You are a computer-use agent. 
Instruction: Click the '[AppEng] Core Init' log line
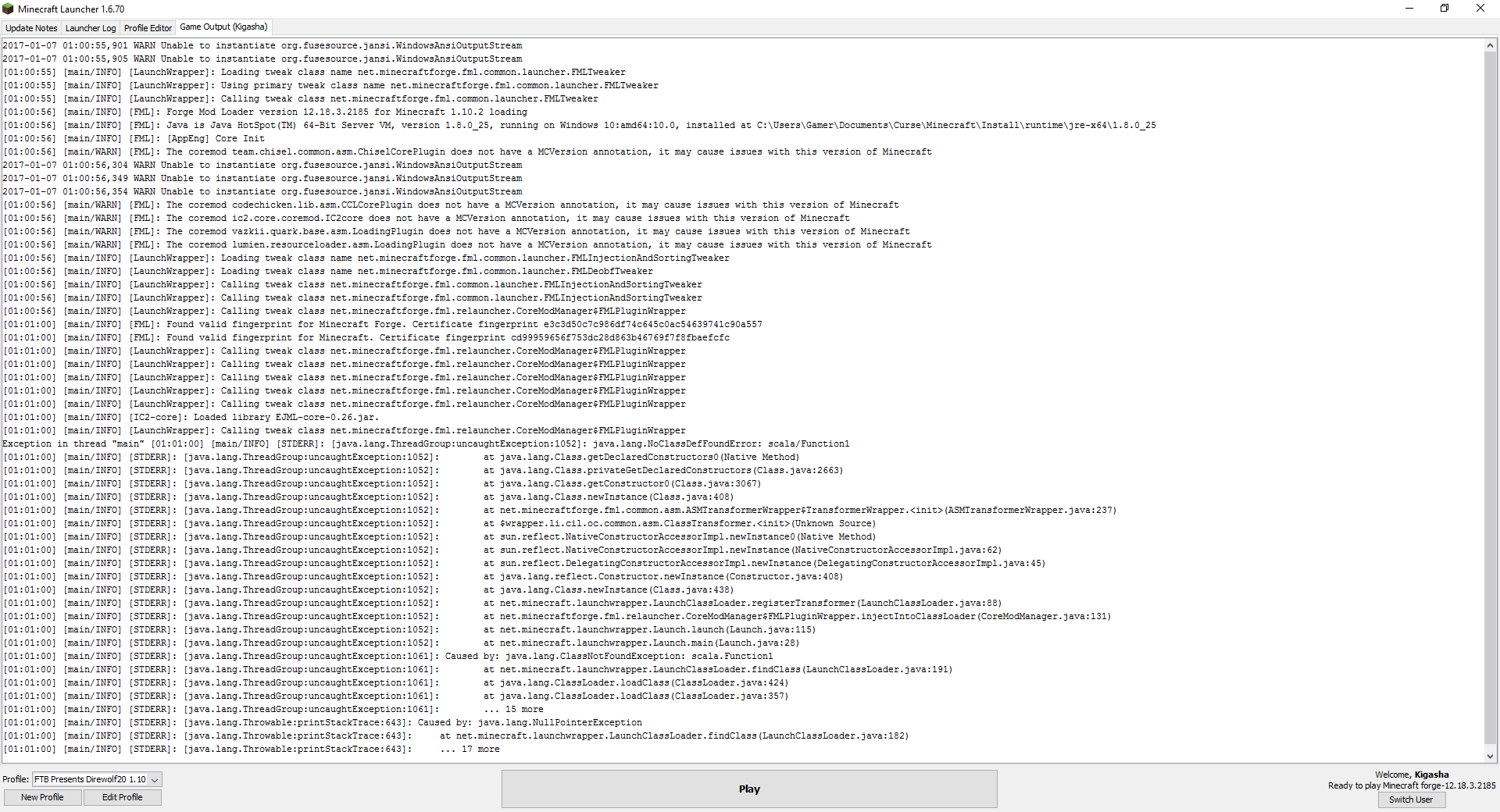[x=134, y=138]
